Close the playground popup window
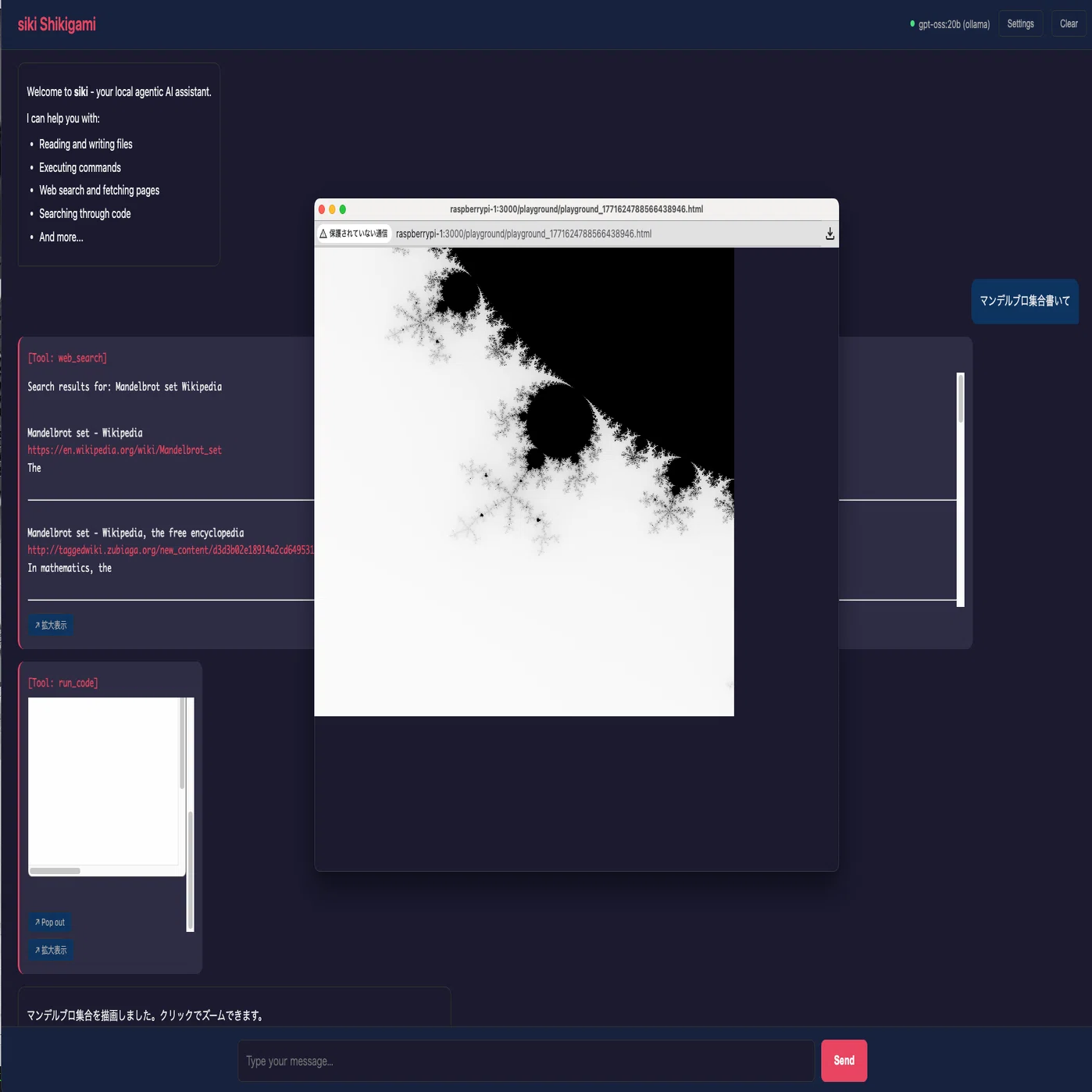This screenshot has height=1092, width=1092. (x=322, y=209)
